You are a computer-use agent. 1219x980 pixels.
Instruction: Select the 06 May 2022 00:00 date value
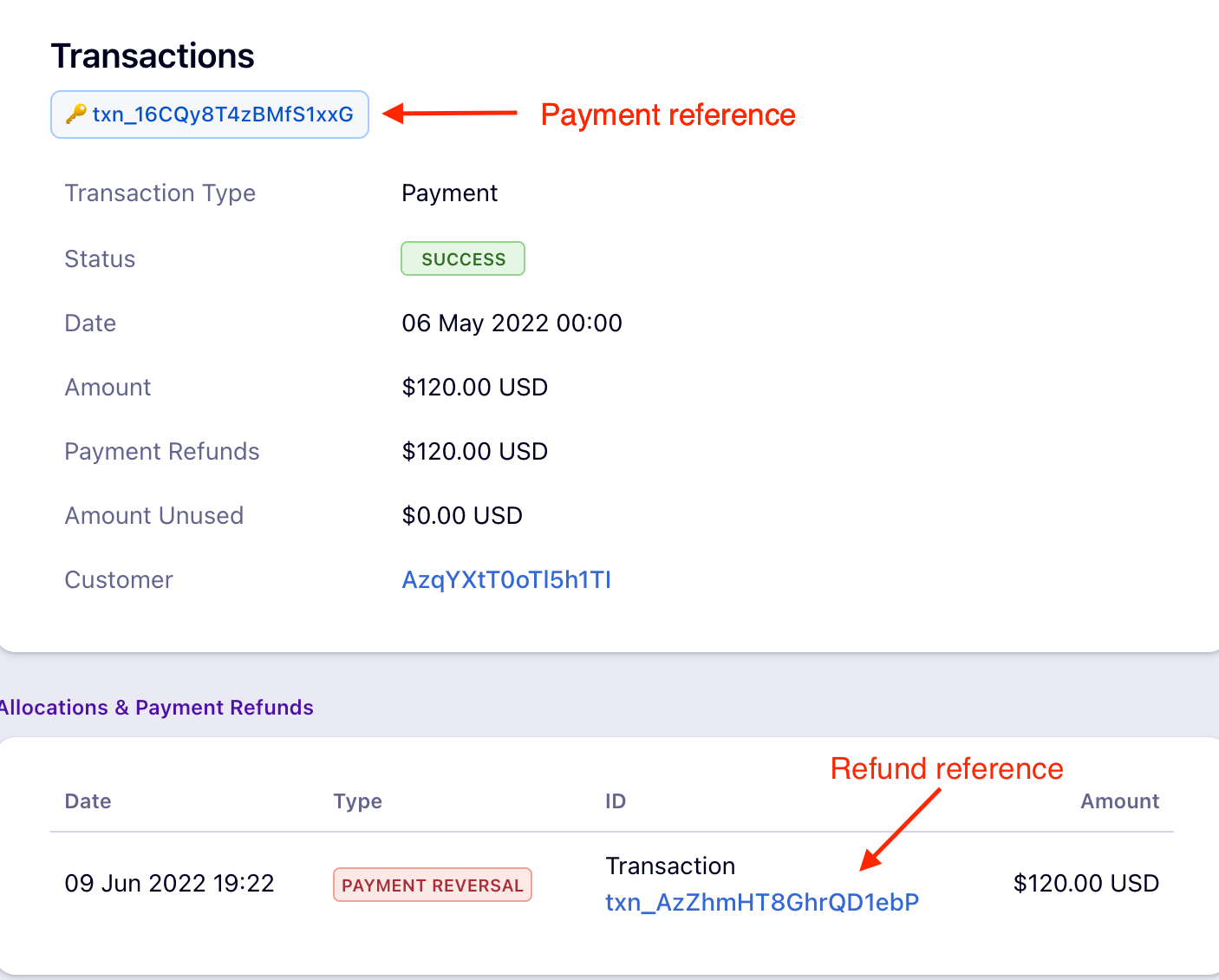click(x=512, y=323)
